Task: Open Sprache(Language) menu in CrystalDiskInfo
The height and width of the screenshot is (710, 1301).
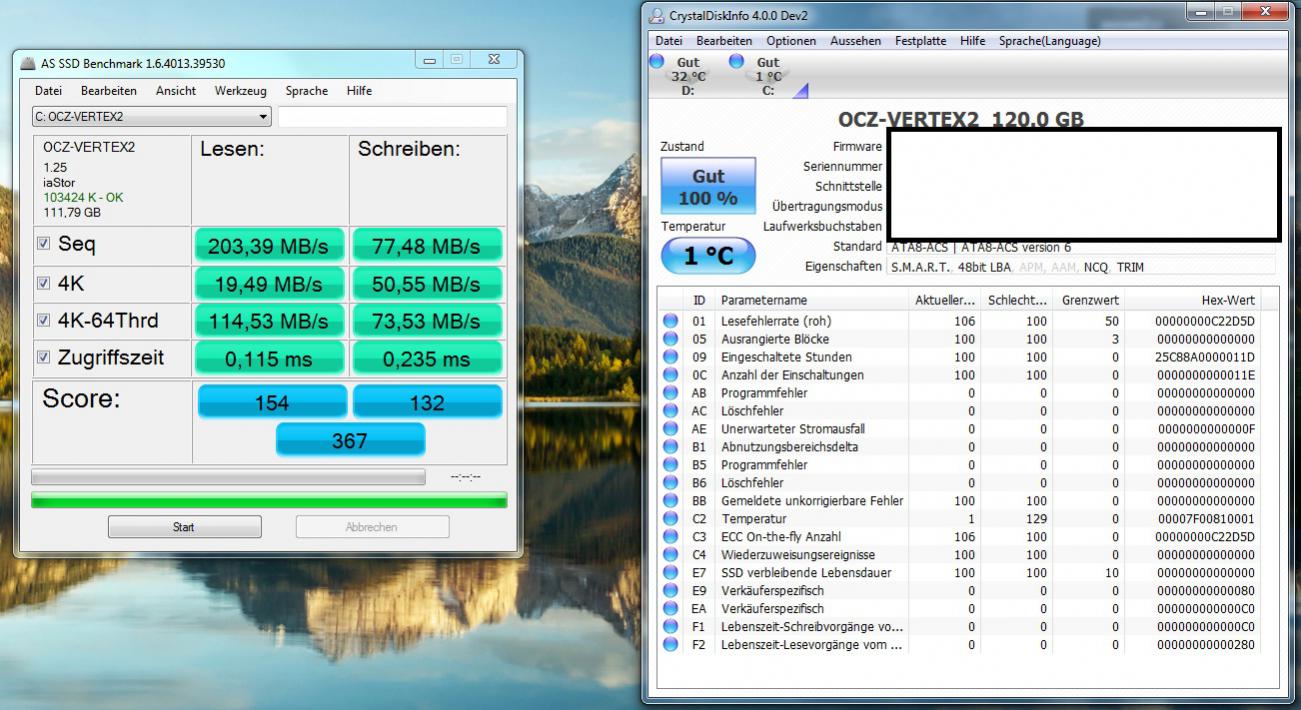Action: (x=1050, y=41)
